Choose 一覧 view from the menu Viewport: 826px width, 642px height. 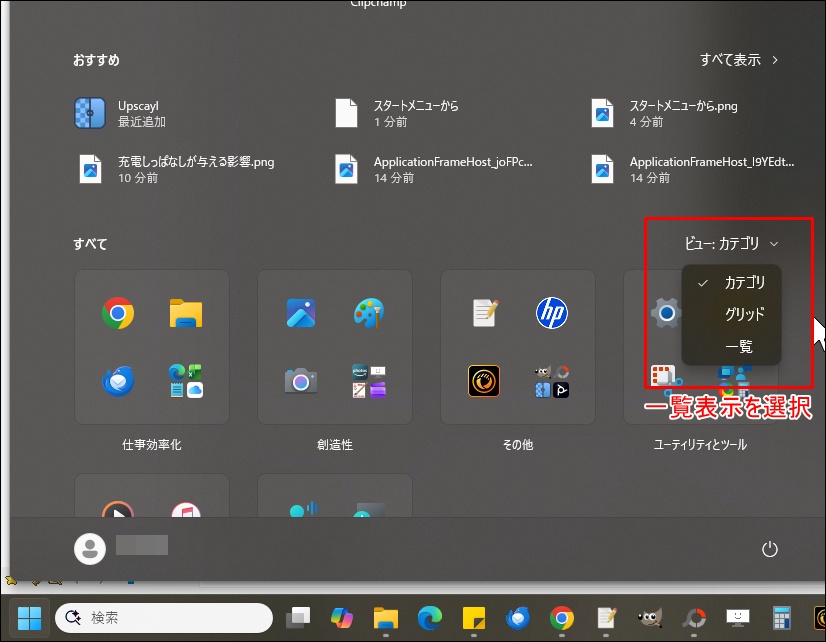738,346
